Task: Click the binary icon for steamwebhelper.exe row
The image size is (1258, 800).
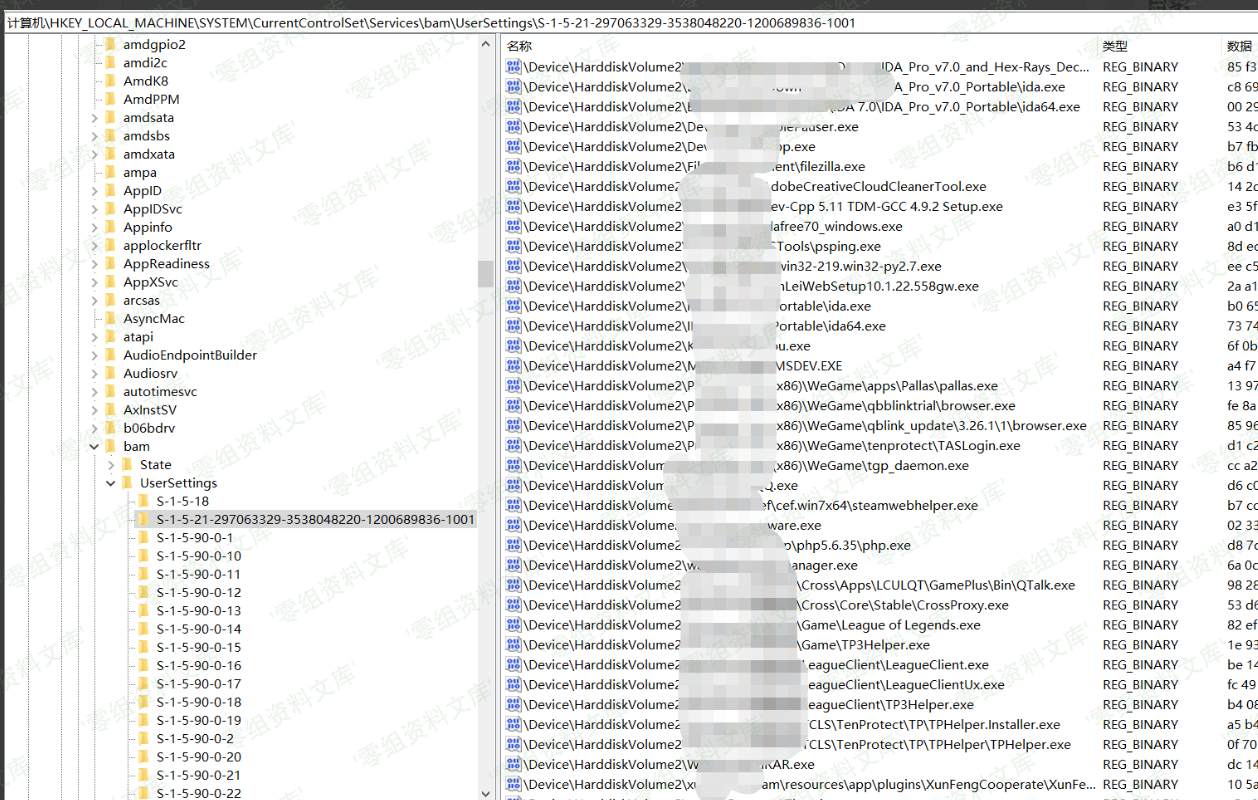Action: tap(514, 506)
